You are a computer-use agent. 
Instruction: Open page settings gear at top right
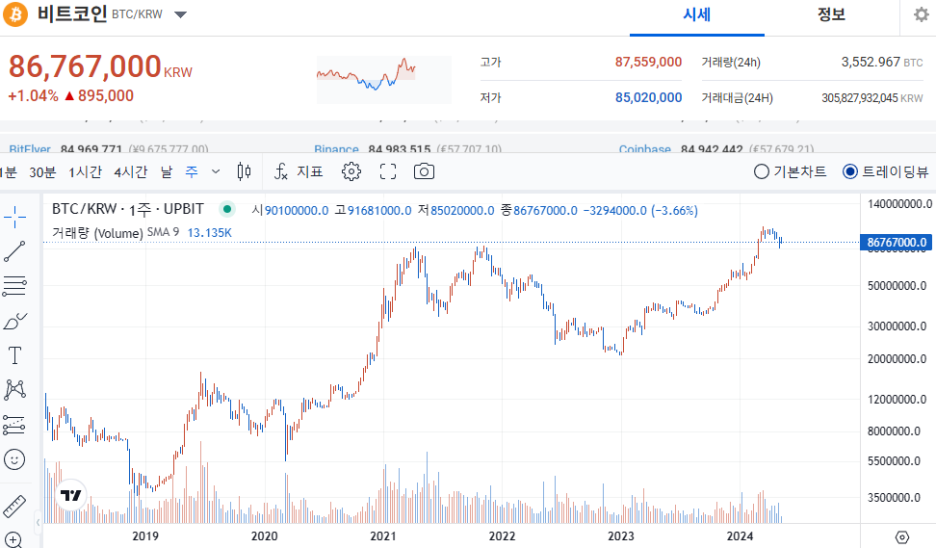click(x=922, y=14)
